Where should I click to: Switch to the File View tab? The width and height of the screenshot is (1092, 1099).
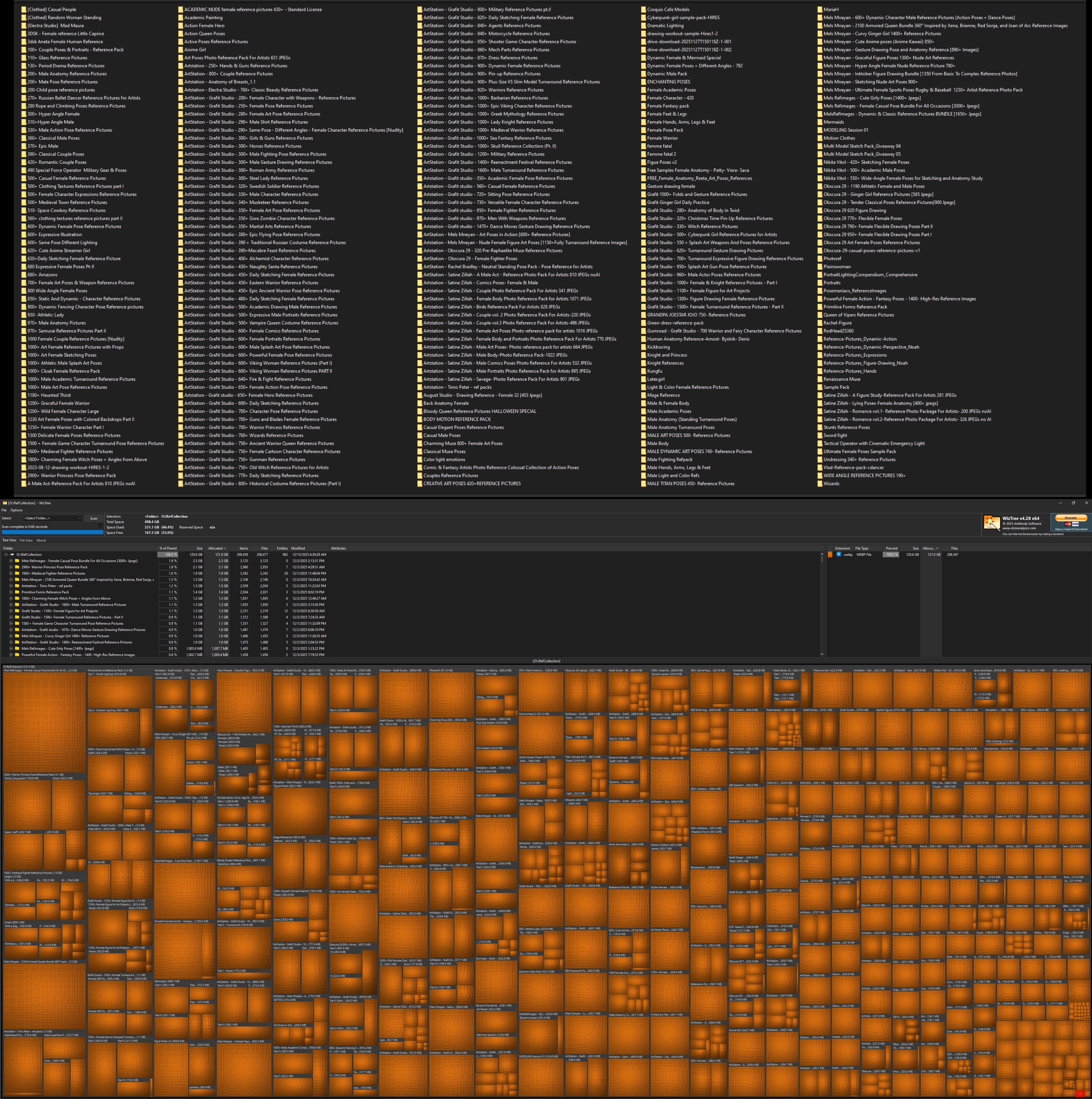tap(26, 540)
